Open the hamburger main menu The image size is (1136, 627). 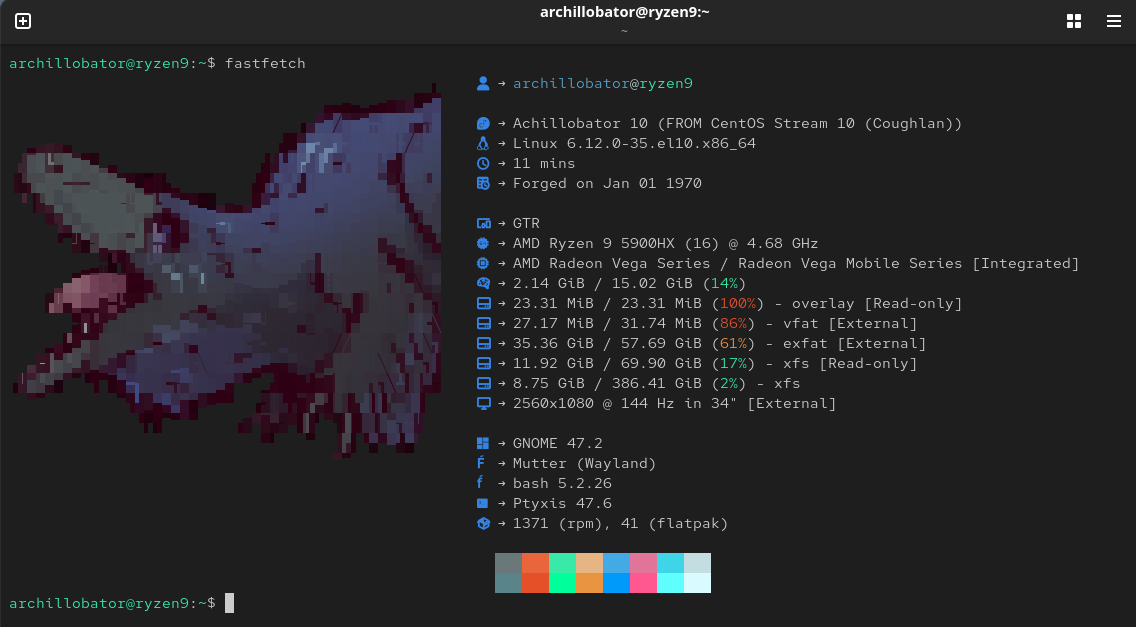(1114, 21)
